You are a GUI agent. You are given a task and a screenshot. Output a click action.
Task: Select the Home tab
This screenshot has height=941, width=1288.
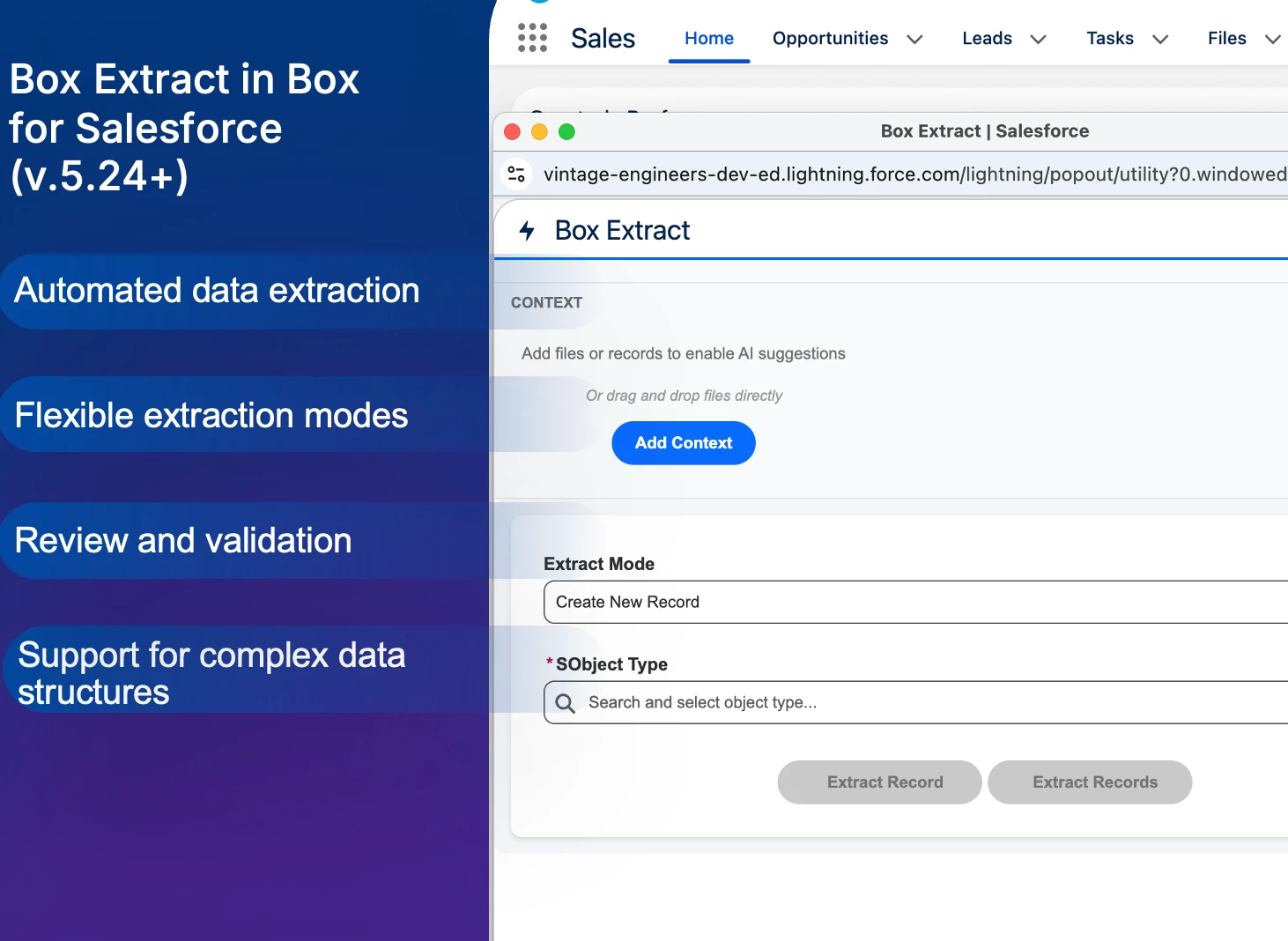[x=709, y=39]
